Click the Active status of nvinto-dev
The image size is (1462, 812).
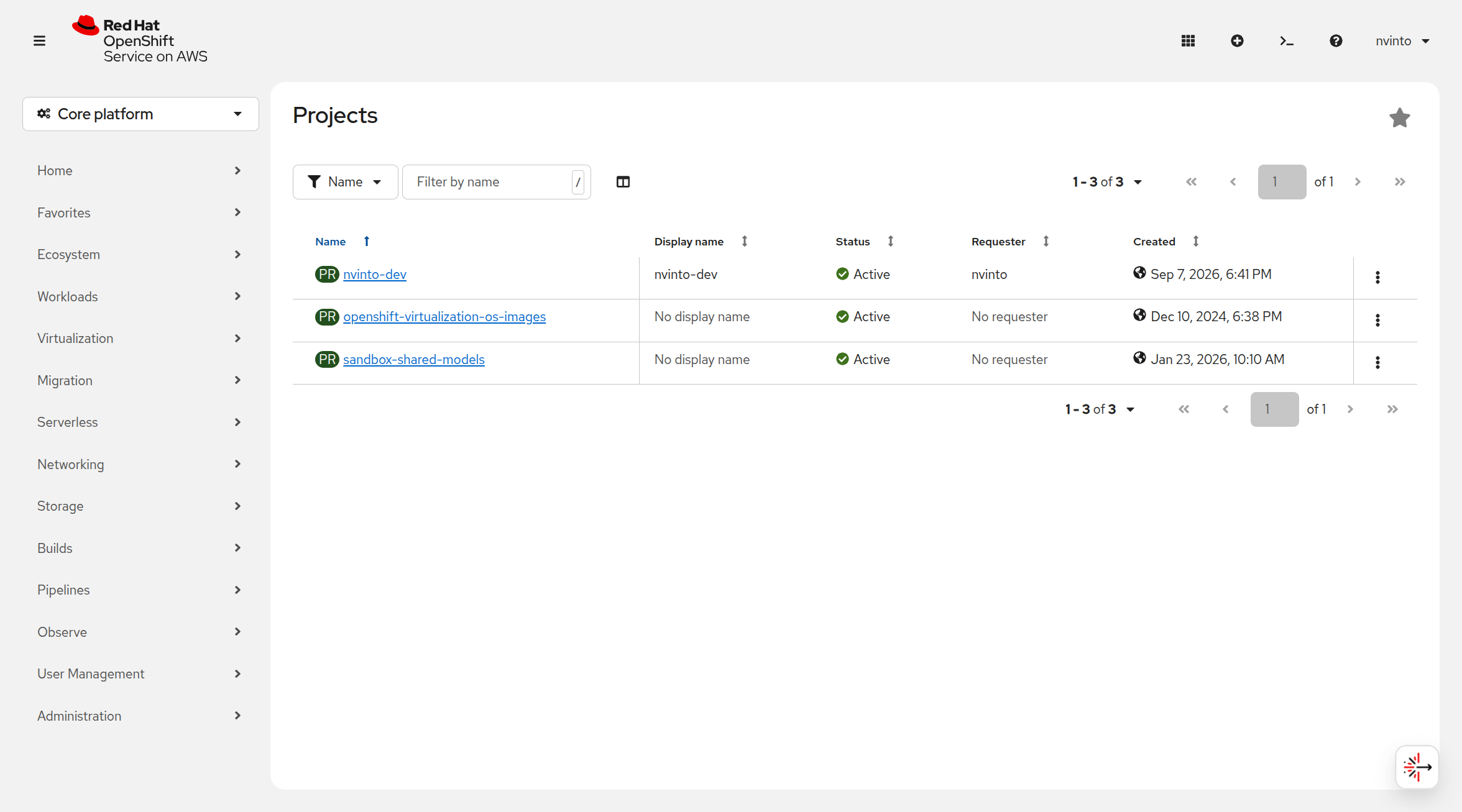pos(863,275)
